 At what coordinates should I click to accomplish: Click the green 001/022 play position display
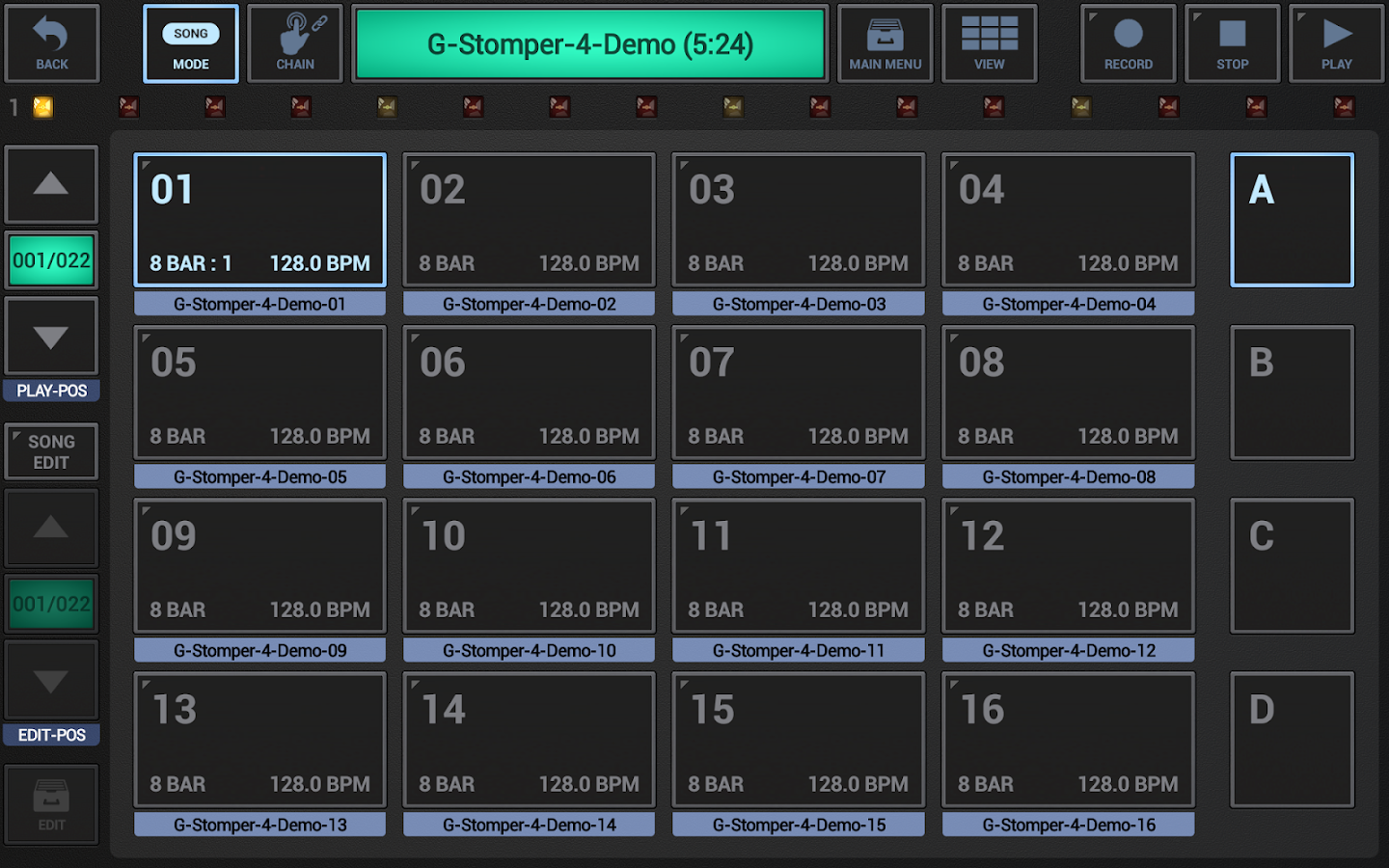(x=51, y=259)
